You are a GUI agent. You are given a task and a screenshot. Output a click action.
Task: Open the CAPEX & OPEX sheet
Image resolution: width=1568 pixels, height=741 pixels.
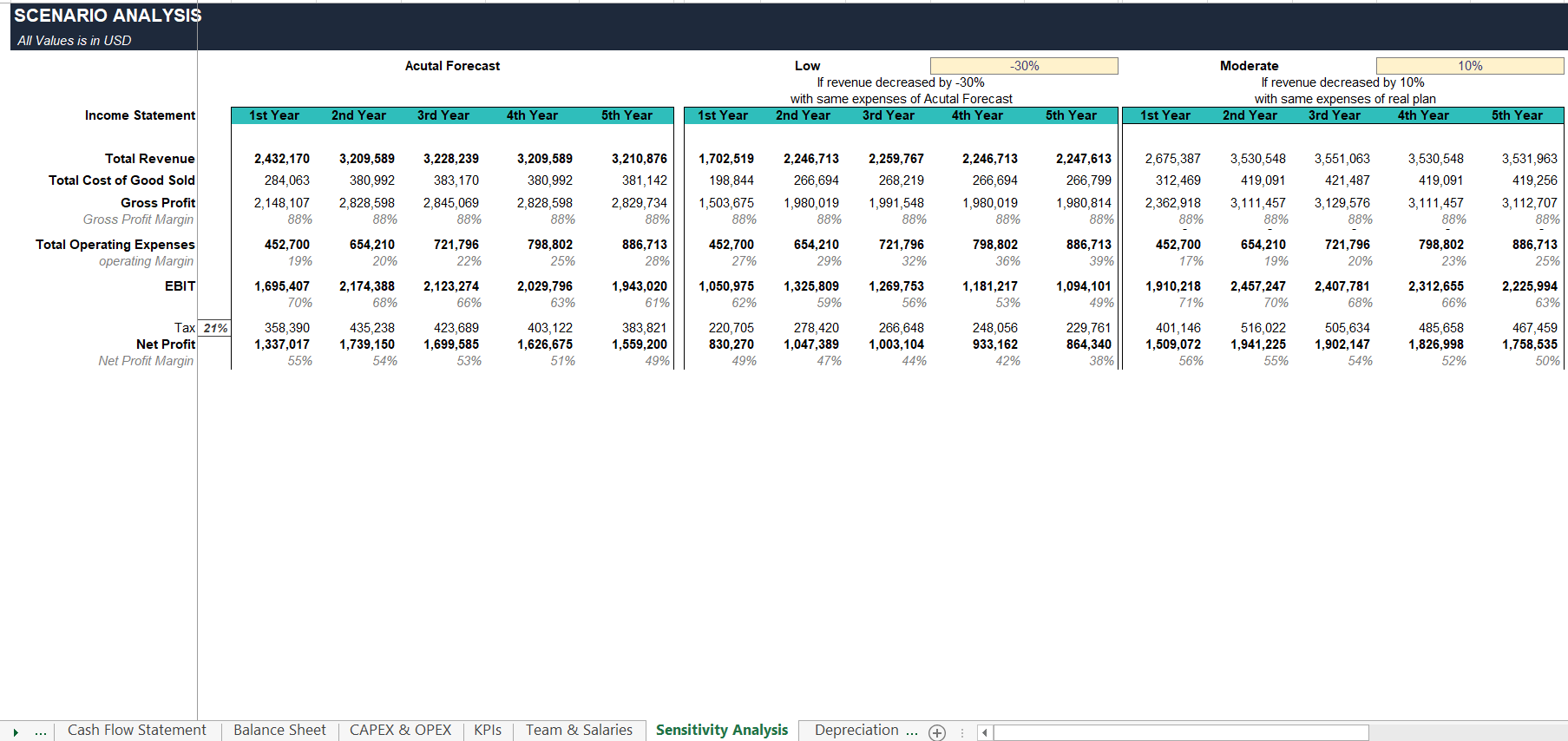(400, 731)
